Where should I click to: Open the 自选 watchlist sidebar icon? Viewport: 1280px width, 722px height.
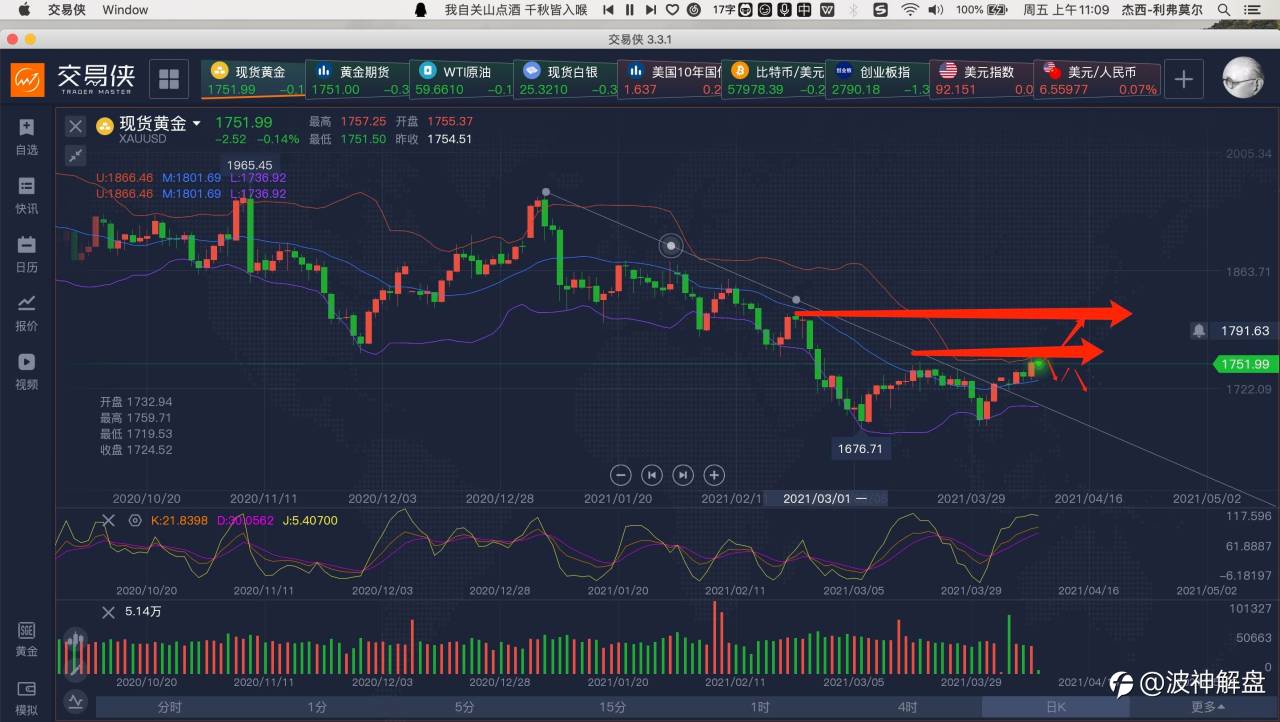(26, 136)
